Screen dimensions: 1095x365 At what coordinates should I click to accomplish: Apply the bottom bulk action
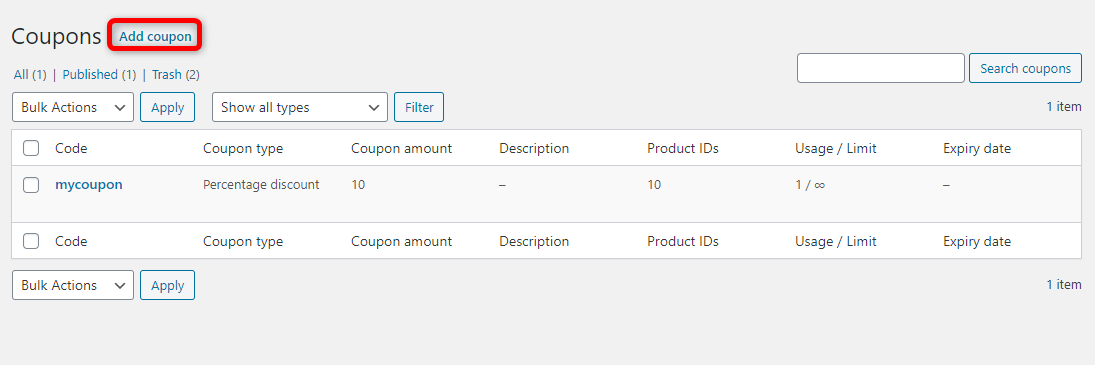click(168, 285)
